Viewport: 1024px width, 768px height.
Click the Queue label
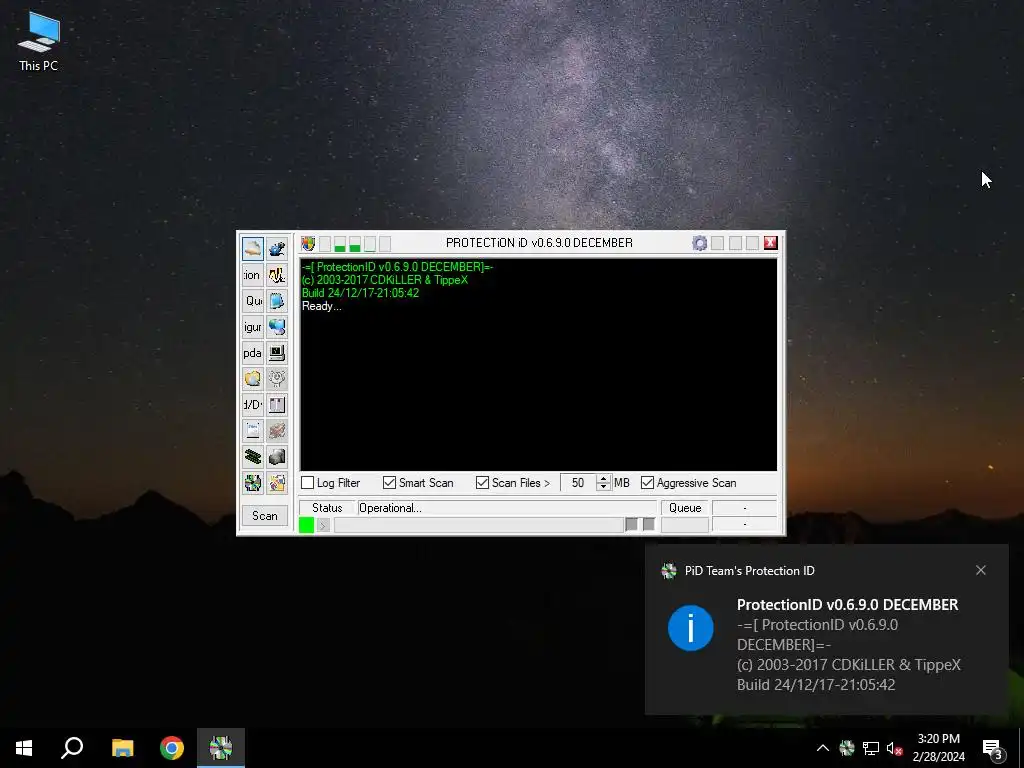(685, 508)
